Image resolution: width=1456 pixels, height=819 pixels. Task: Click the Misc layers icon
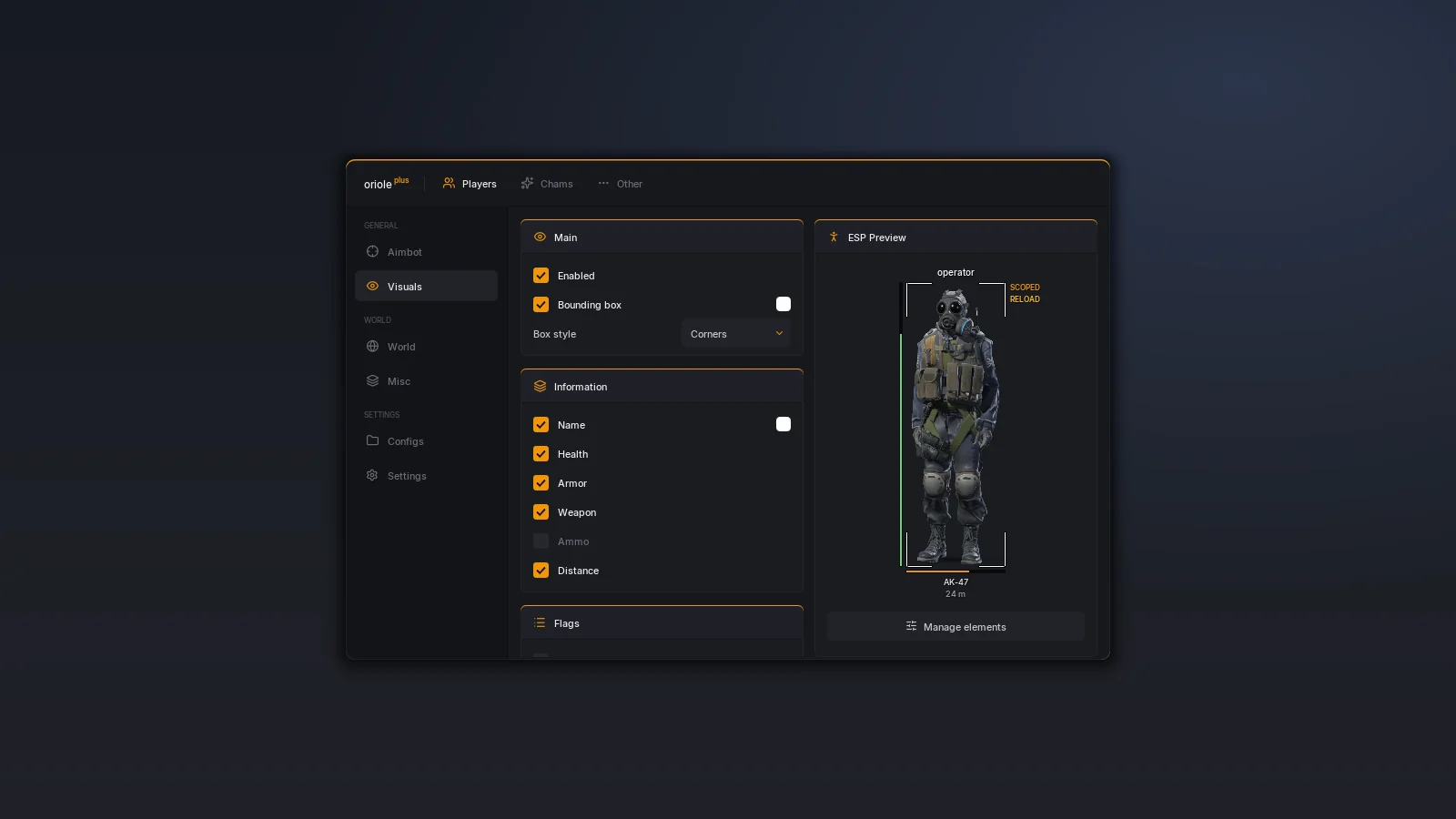coord(372,381)
